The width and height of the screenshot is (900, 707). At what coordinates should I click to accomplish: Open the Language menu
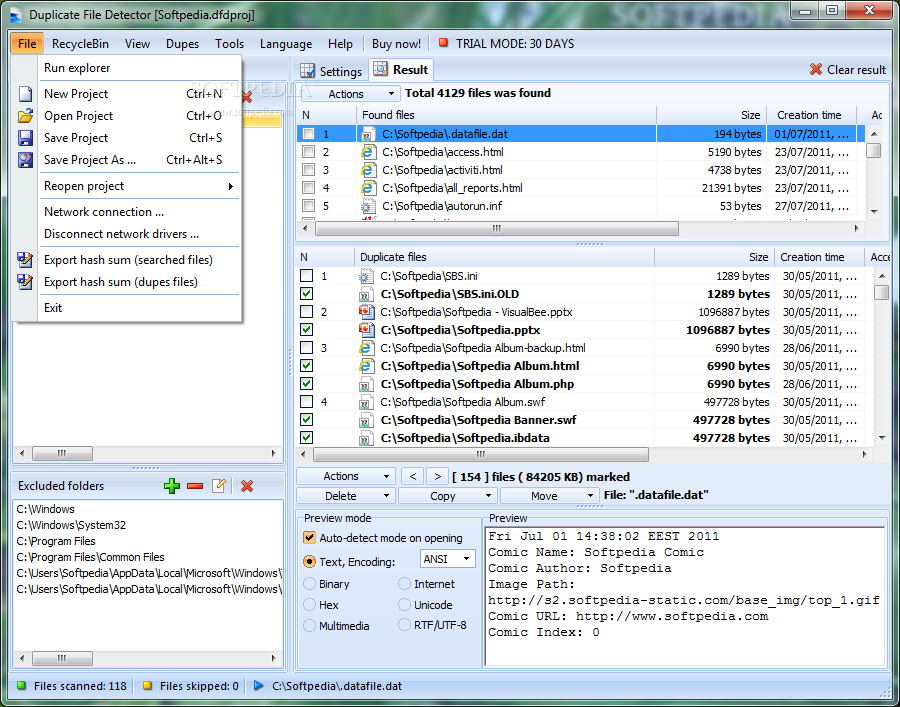click(286, 44)
